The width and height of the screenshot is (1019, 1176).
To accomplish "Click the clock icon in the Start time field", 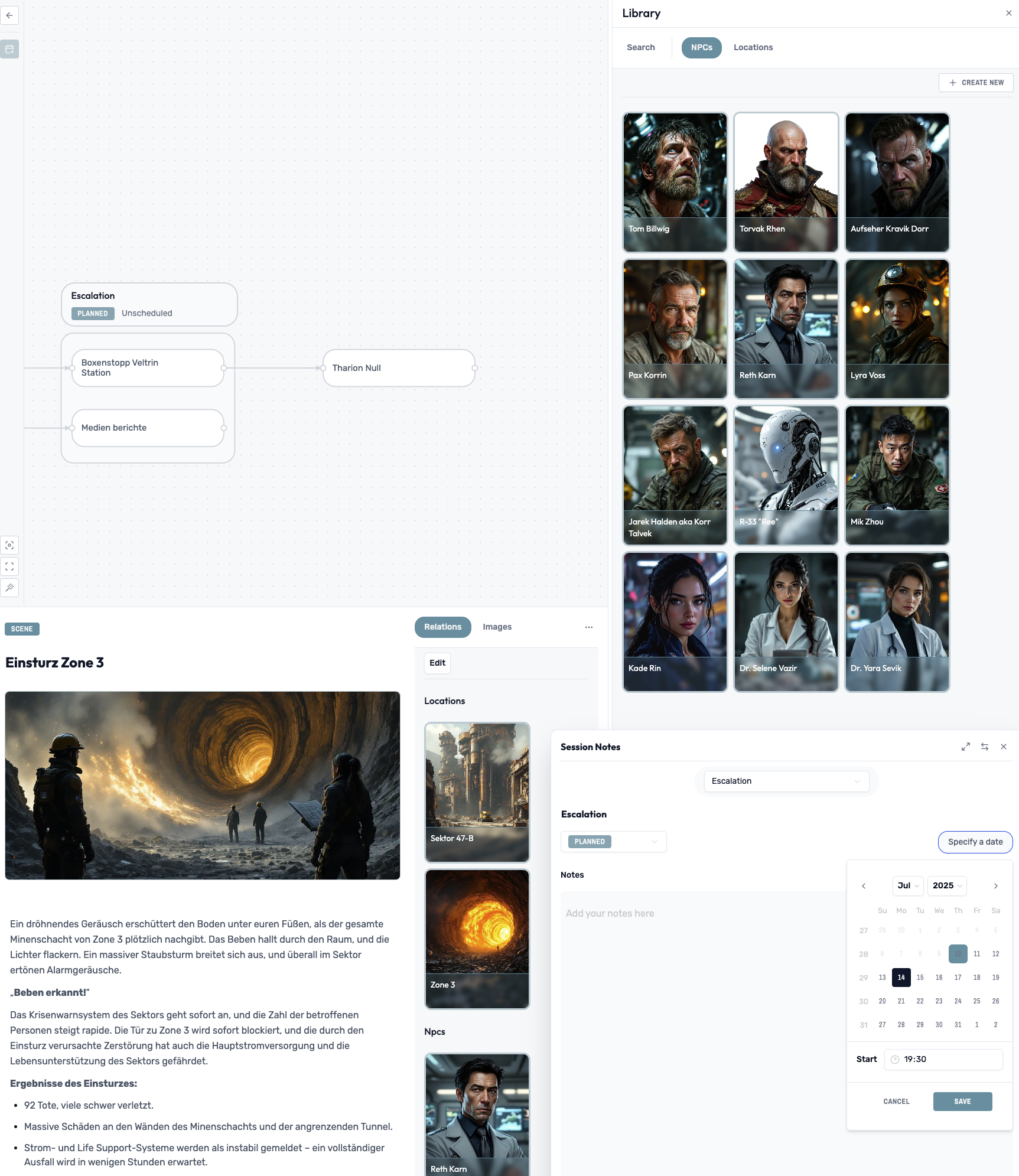I will [x=895, y=1059].
